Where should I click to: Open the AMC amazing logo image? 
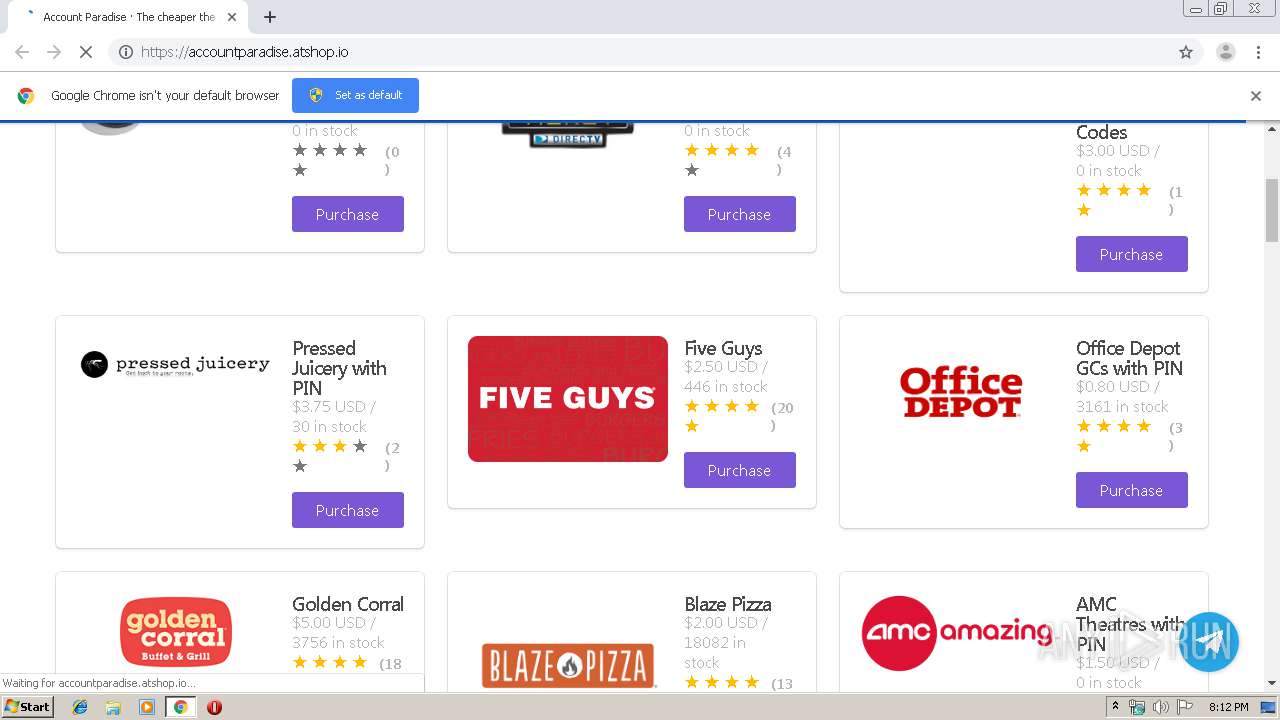[957, 633]
